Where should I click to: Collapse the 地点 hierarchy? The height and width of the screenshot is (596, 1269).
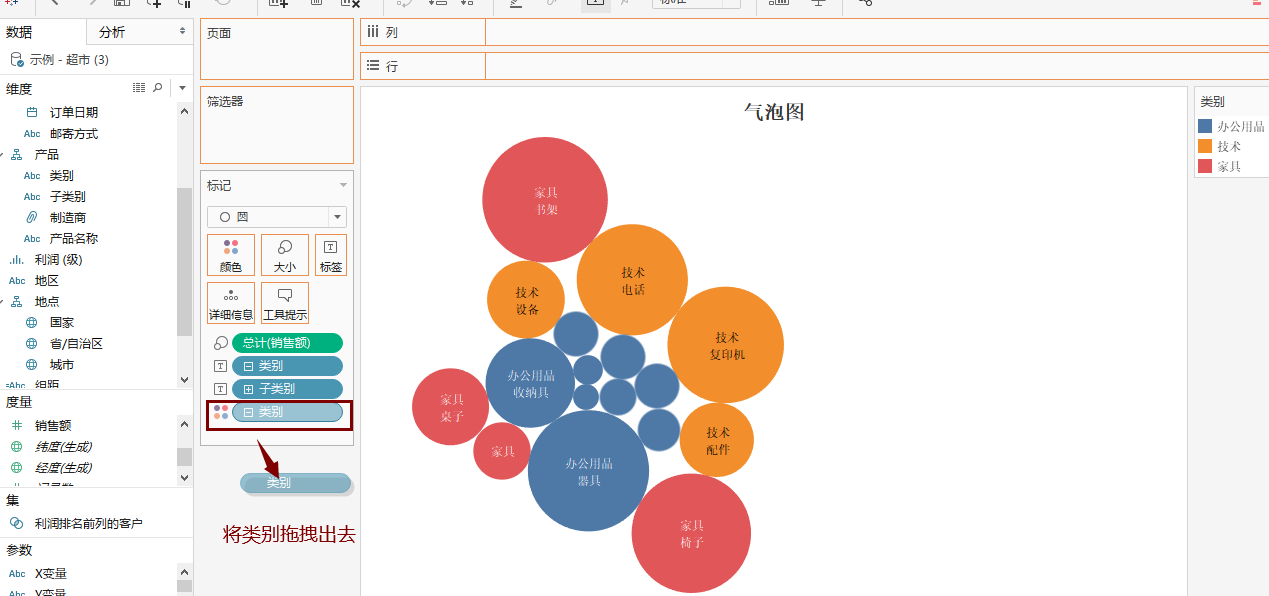pyautogui.click(x=4, y=302)
